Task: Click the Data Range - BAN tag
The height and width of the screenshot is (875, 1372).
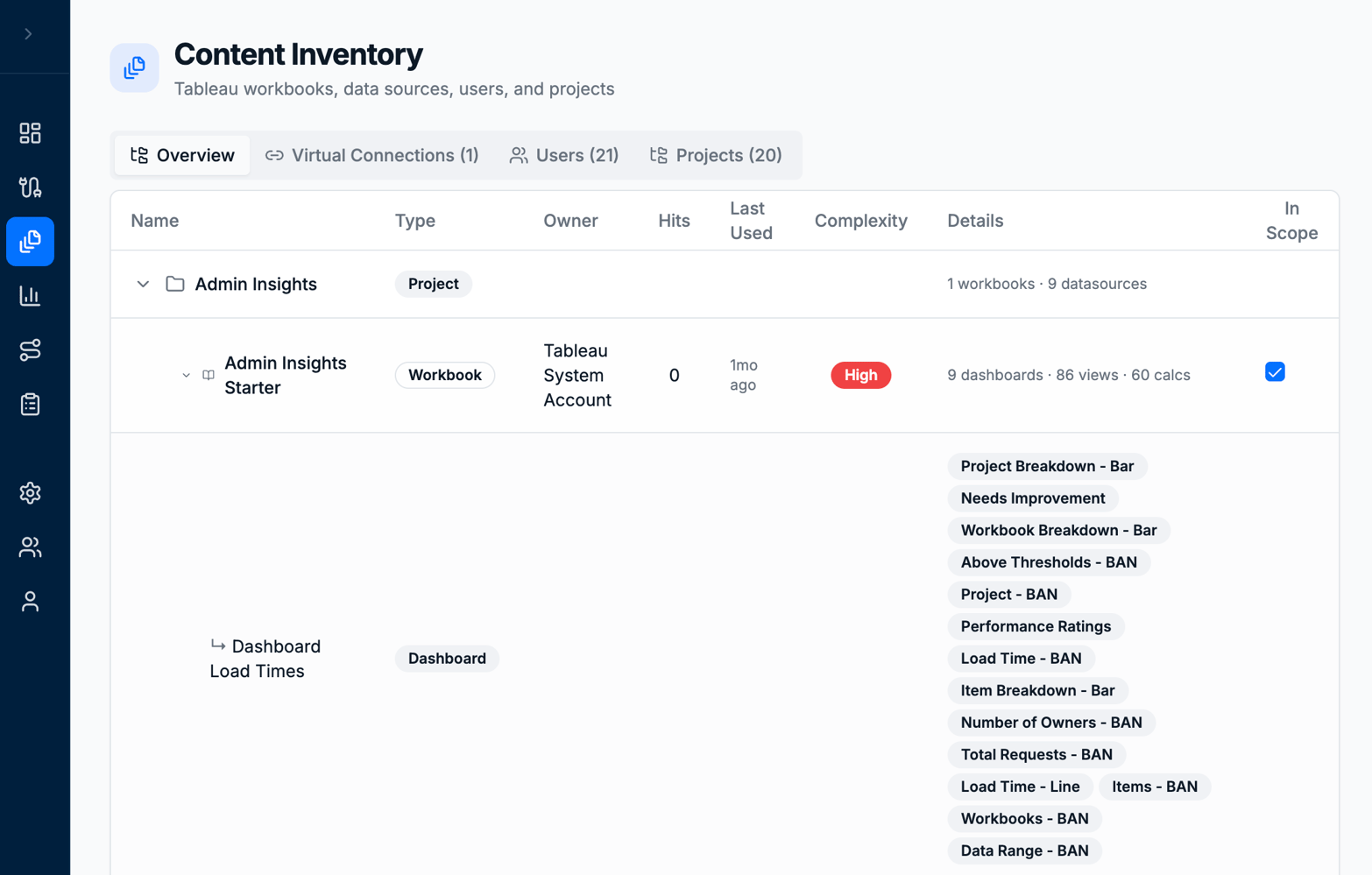Action: (x=1024, y=850)
